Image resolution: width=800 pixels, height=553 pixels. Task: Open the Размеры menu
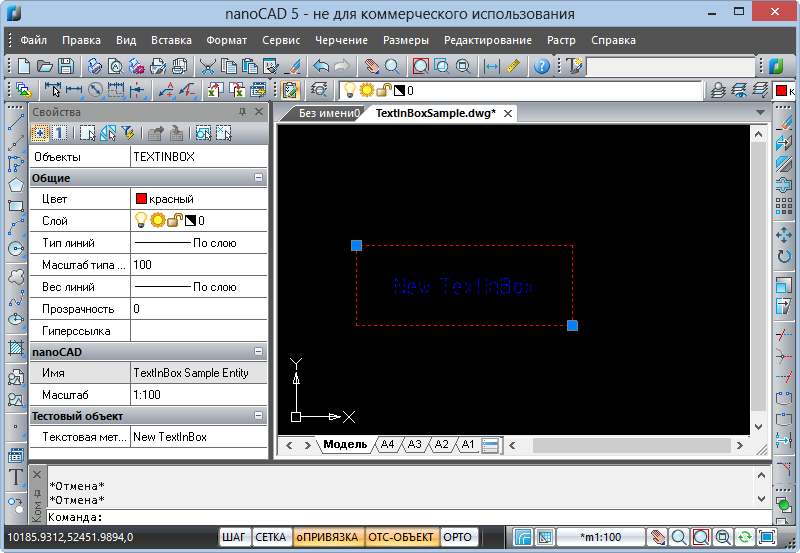click(x=406, y=40)
